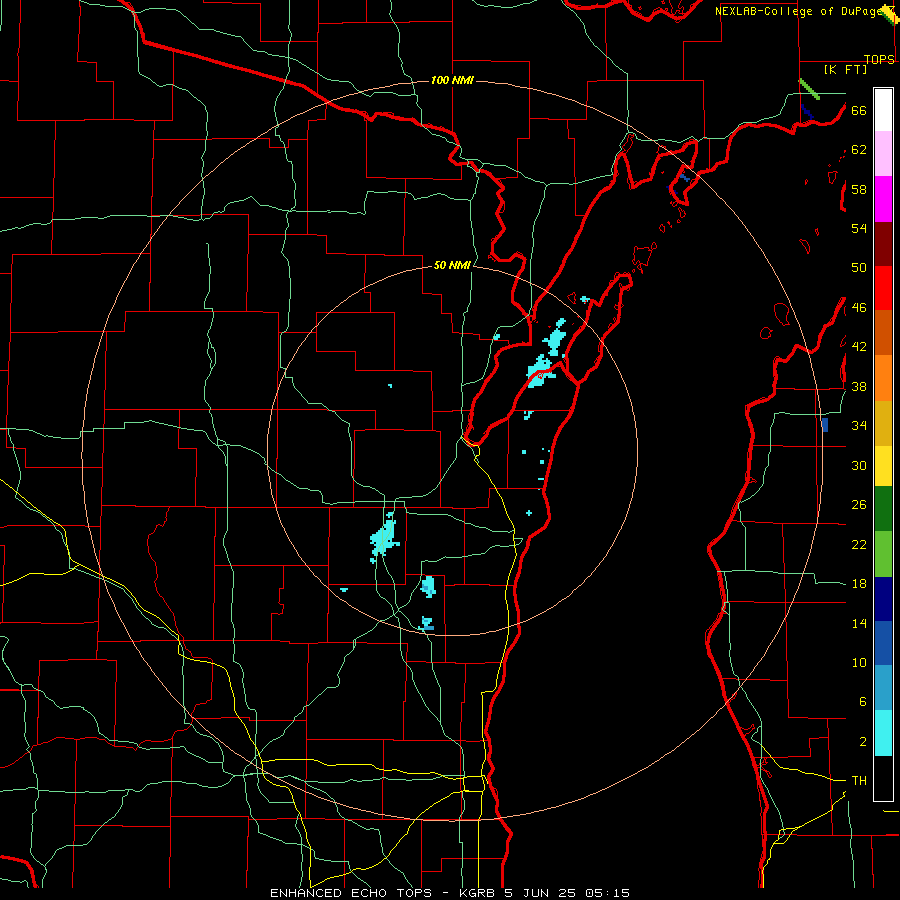The height and width of the screenshot is (900, 900).
Task: Click the "TOPS" legend heading
Action: pyautogui.click(x=879, y=59)
